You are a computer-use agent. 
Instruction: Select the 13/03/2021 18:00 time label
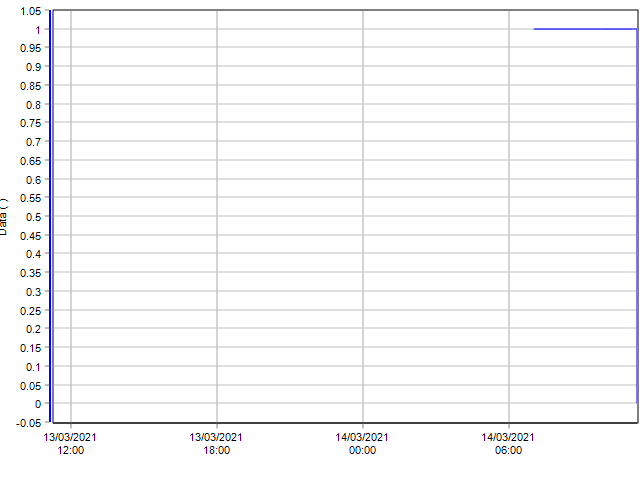[216, 443]
